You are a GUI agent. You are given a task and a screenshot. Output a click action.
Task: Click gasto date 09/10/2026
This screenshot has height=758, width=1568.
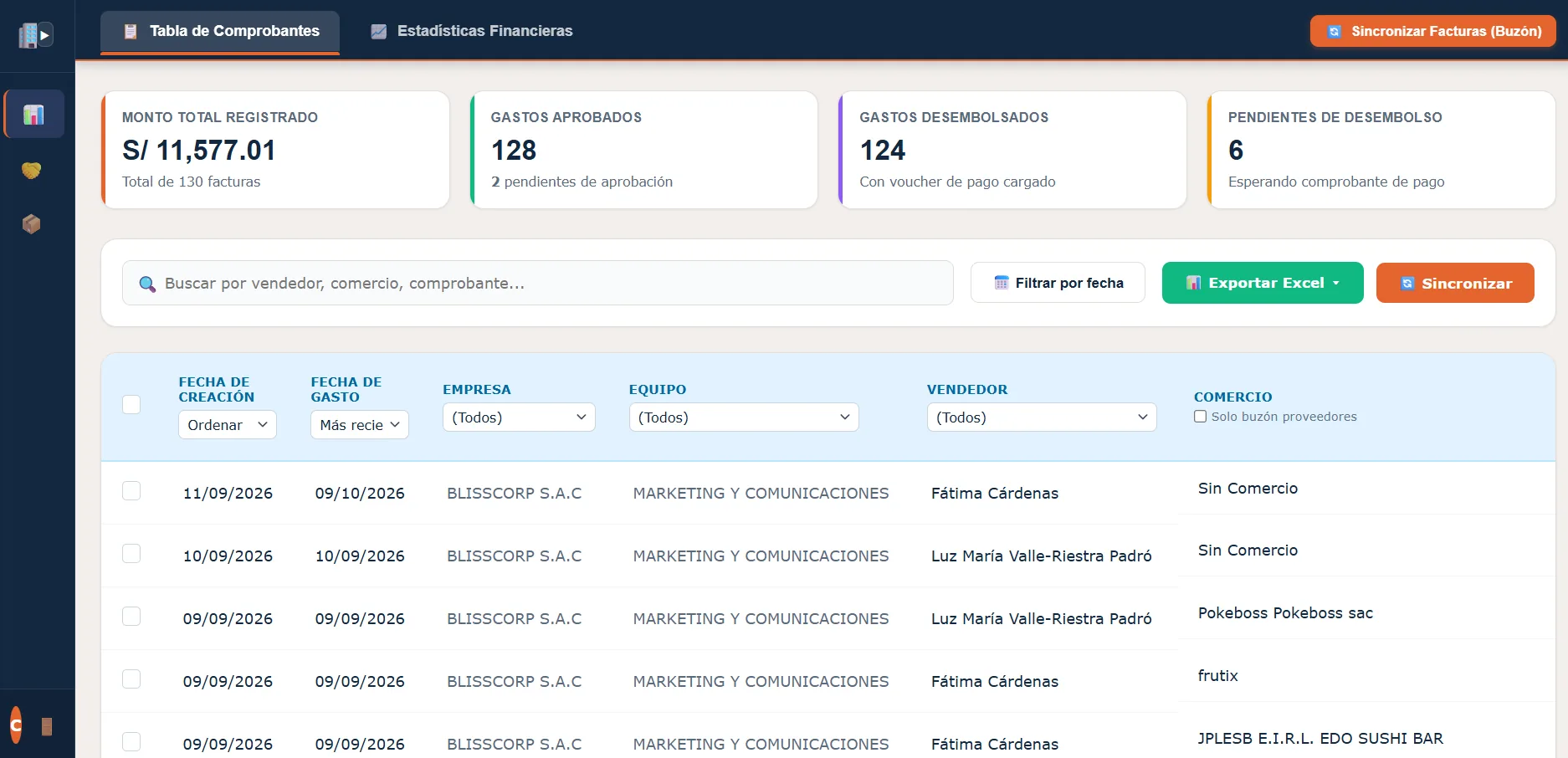coord(360,494)
